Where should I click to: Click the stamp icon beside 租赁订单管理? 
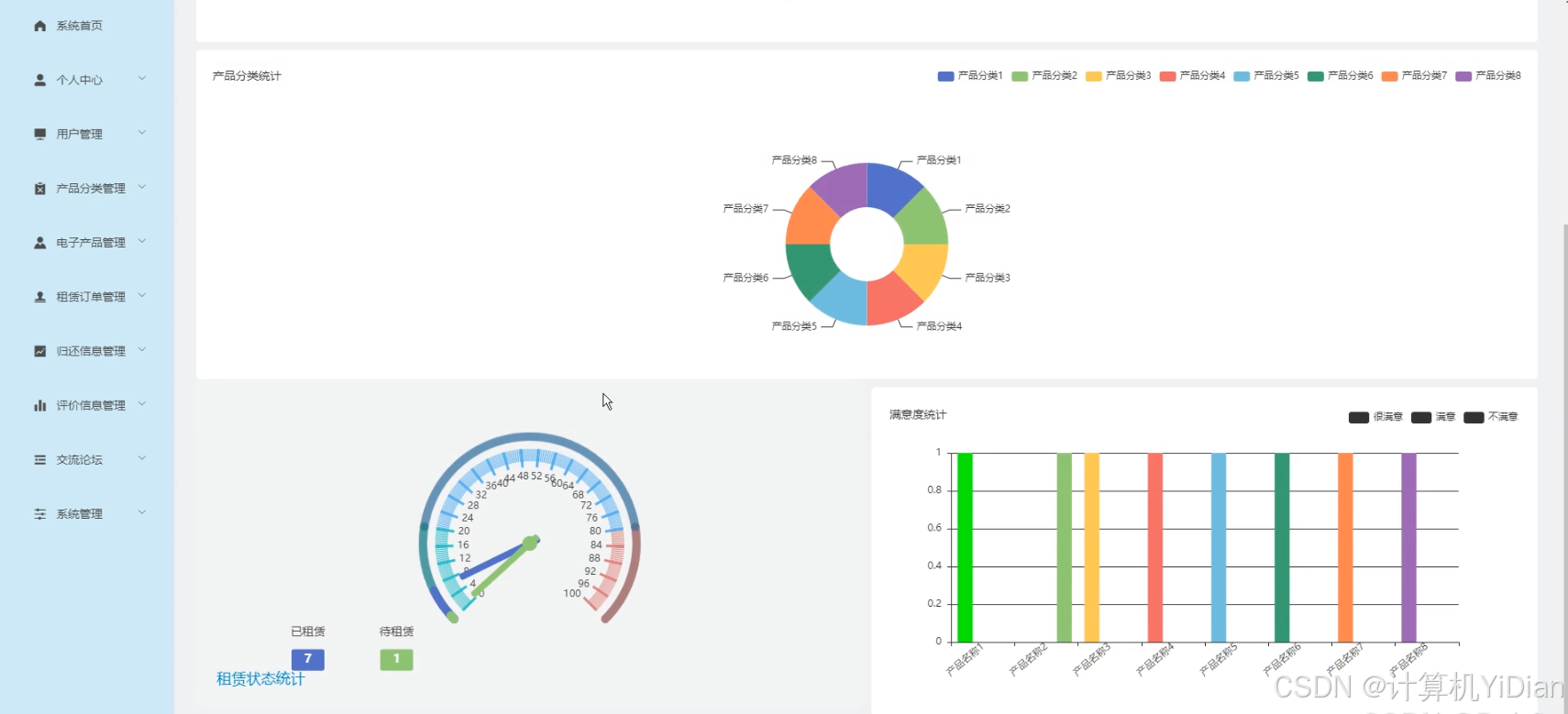coord(39,297)
